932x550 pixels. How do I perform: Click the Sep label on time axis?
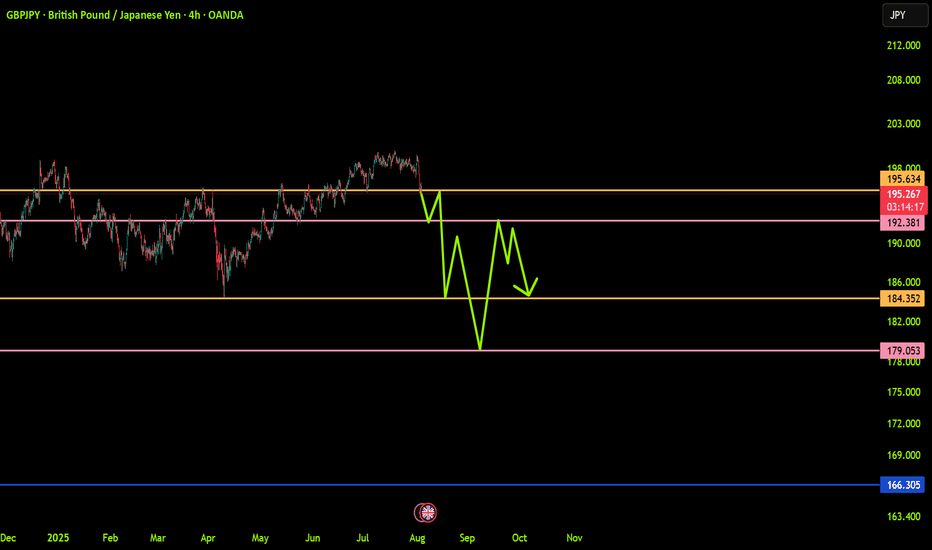pyautogui.click(x=467, y=538)
